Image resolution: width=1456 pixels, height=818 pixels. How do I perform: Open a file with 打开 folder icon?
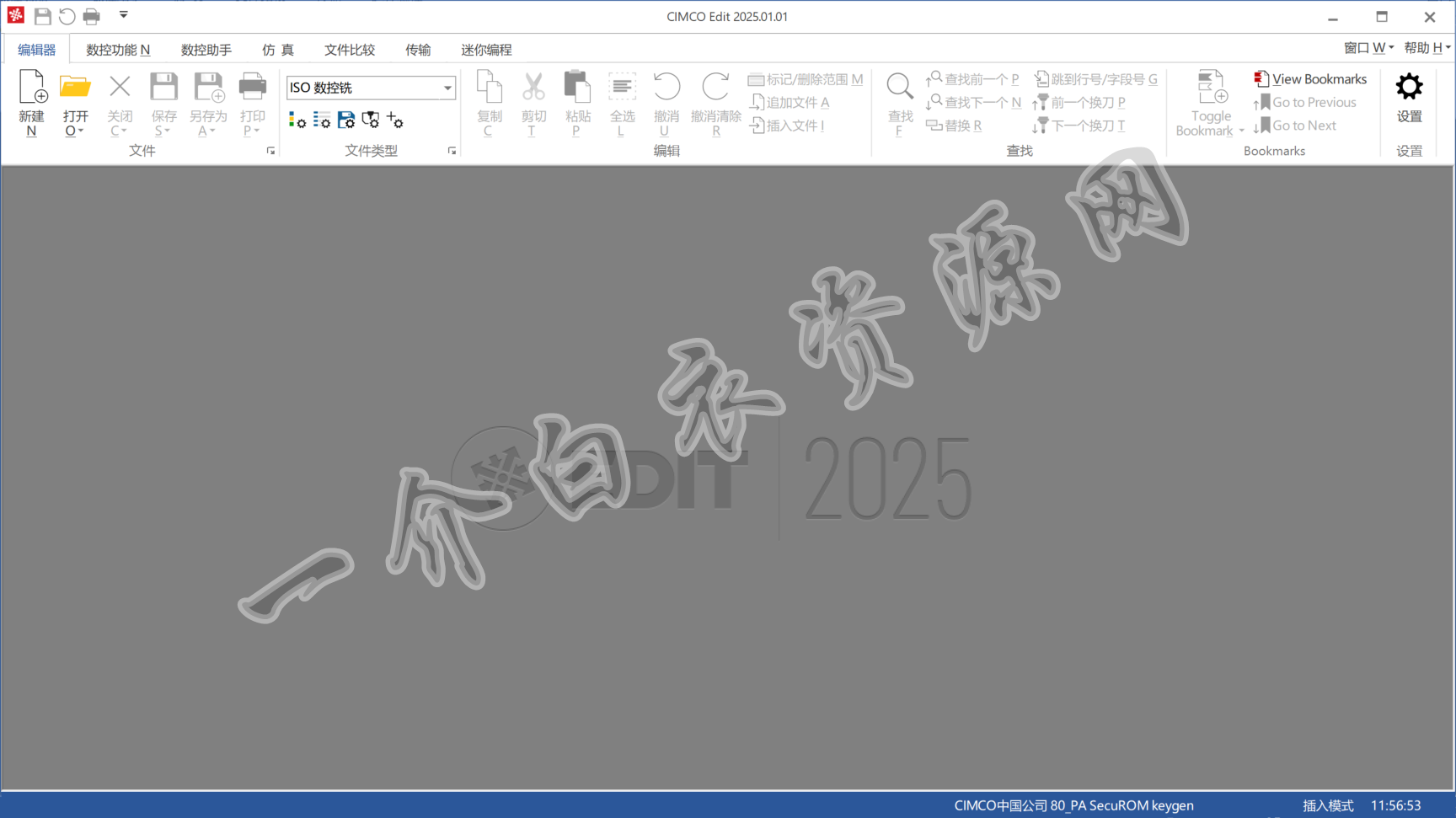coord(75,88)
